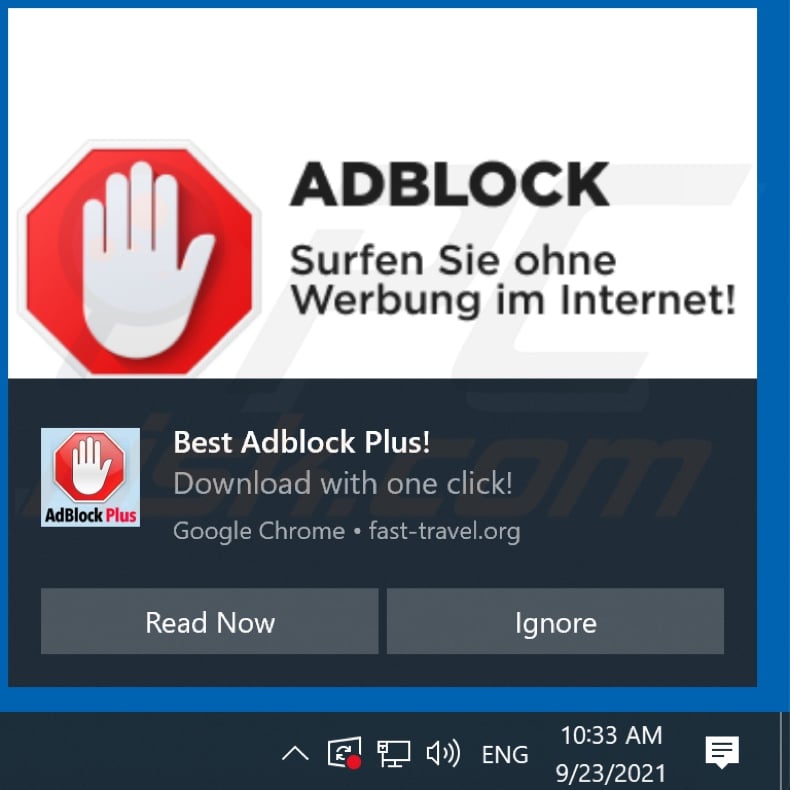Dismiss notification with Ignore button
Image resolution: width=790 pixels, height=790 pixels.
tap(555, 621)
